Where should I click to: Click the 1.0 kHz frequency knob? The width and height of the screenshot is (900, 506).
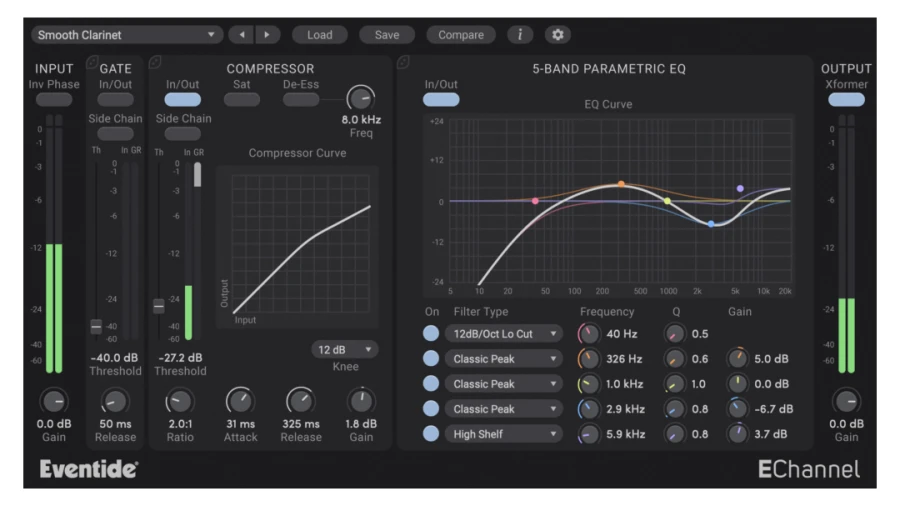(588, 384)
